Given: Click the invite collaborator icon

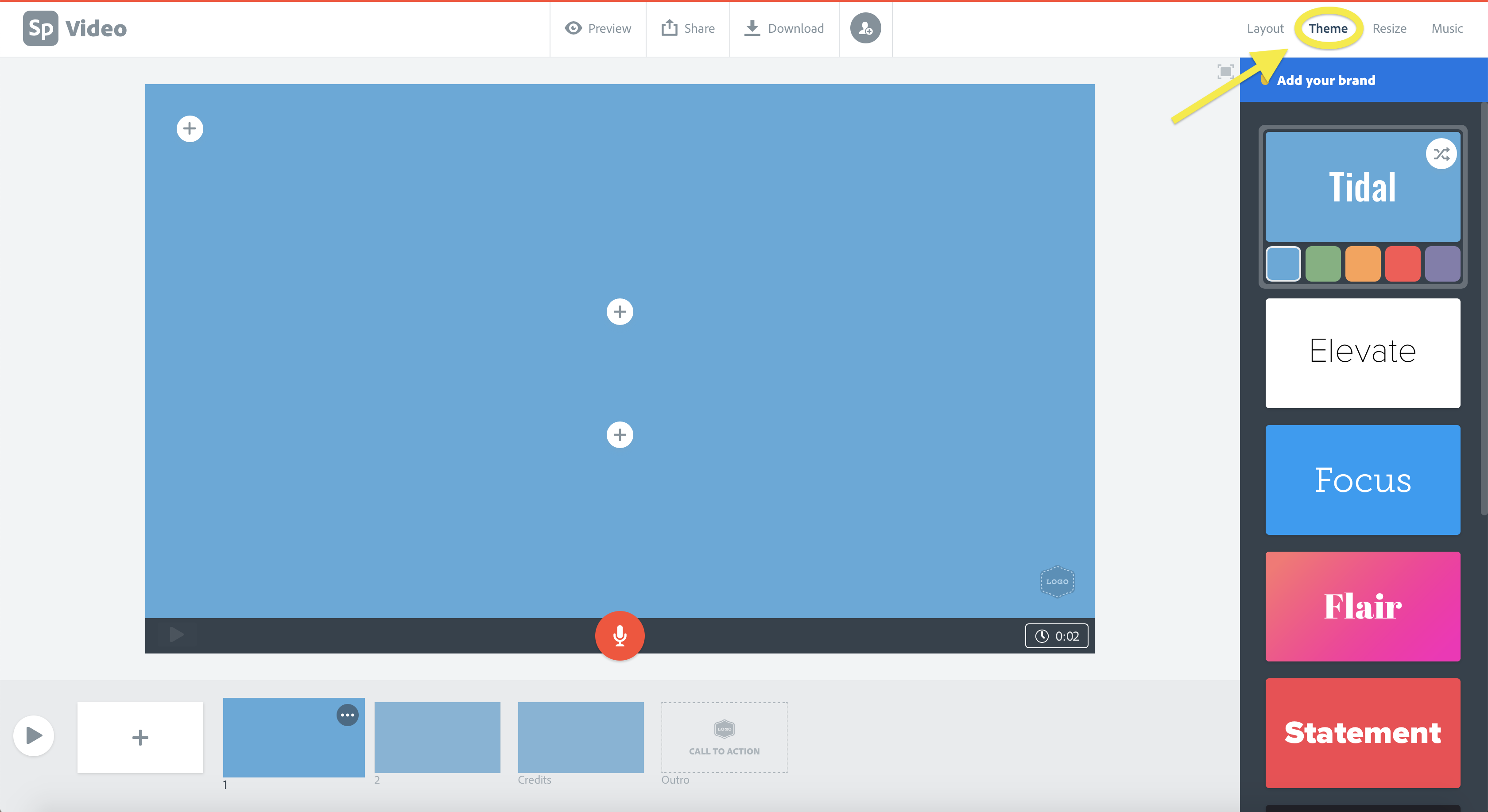Looking at the screenshot, I should coord(865,28).
